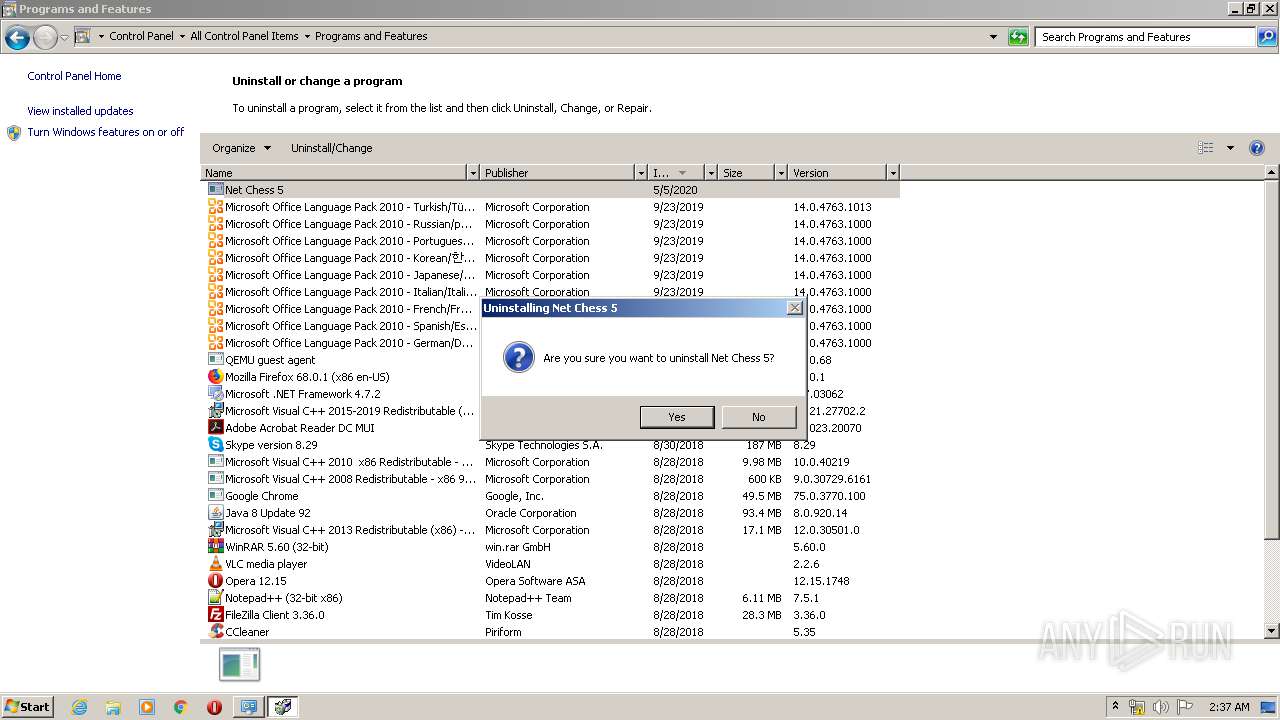The height and width of the screenshot is (720, 1280).
Task: Sort by the Version column header
Action: click(x=837, y=173)
